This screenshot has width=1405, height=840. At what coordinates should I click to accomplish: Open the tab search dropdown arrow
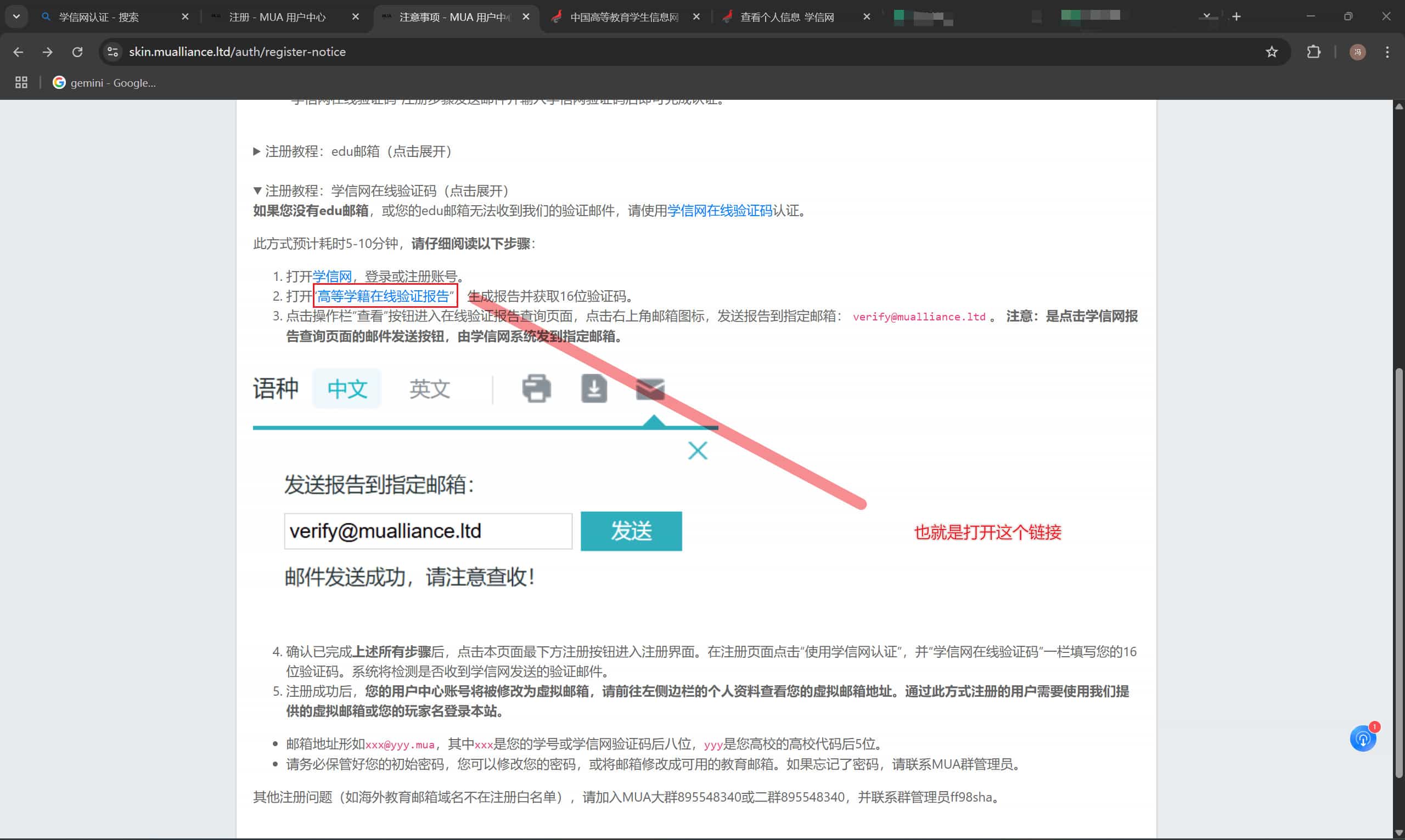click(x=16, y=17)
